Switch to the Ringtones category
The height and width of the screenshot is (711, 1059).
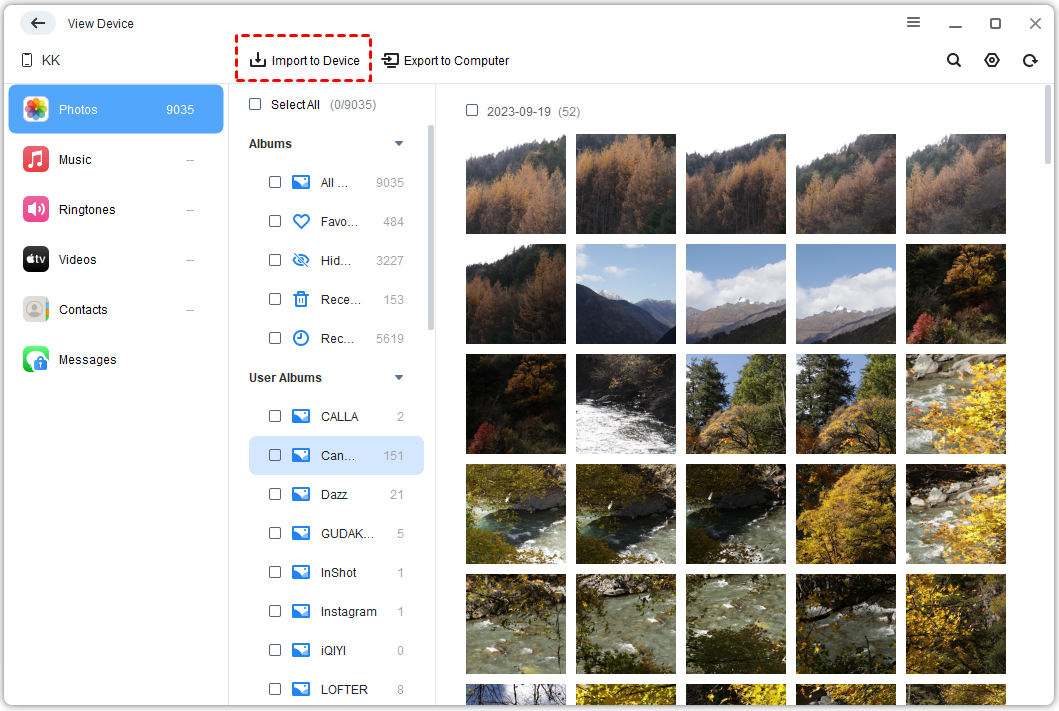[116, 209]
